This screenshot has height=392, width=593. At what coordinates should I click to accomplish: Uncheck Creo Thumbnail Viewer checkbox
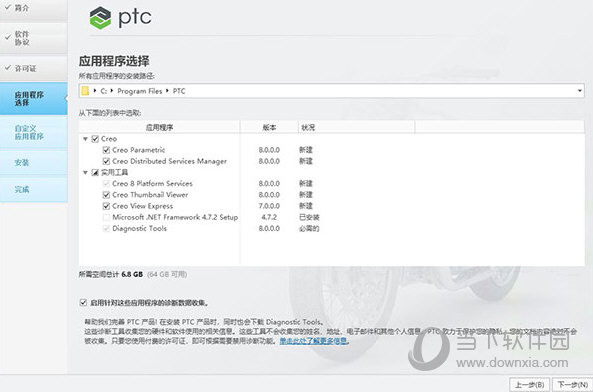coord(106,195)
